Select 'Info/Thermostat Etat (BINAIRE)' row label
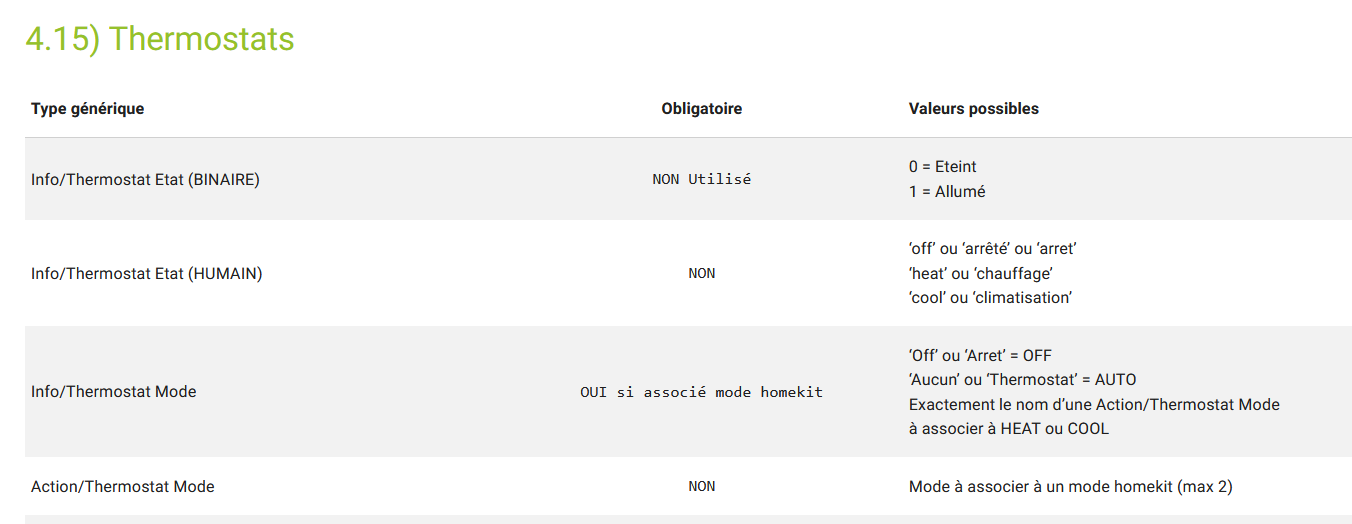 [145, 180]
